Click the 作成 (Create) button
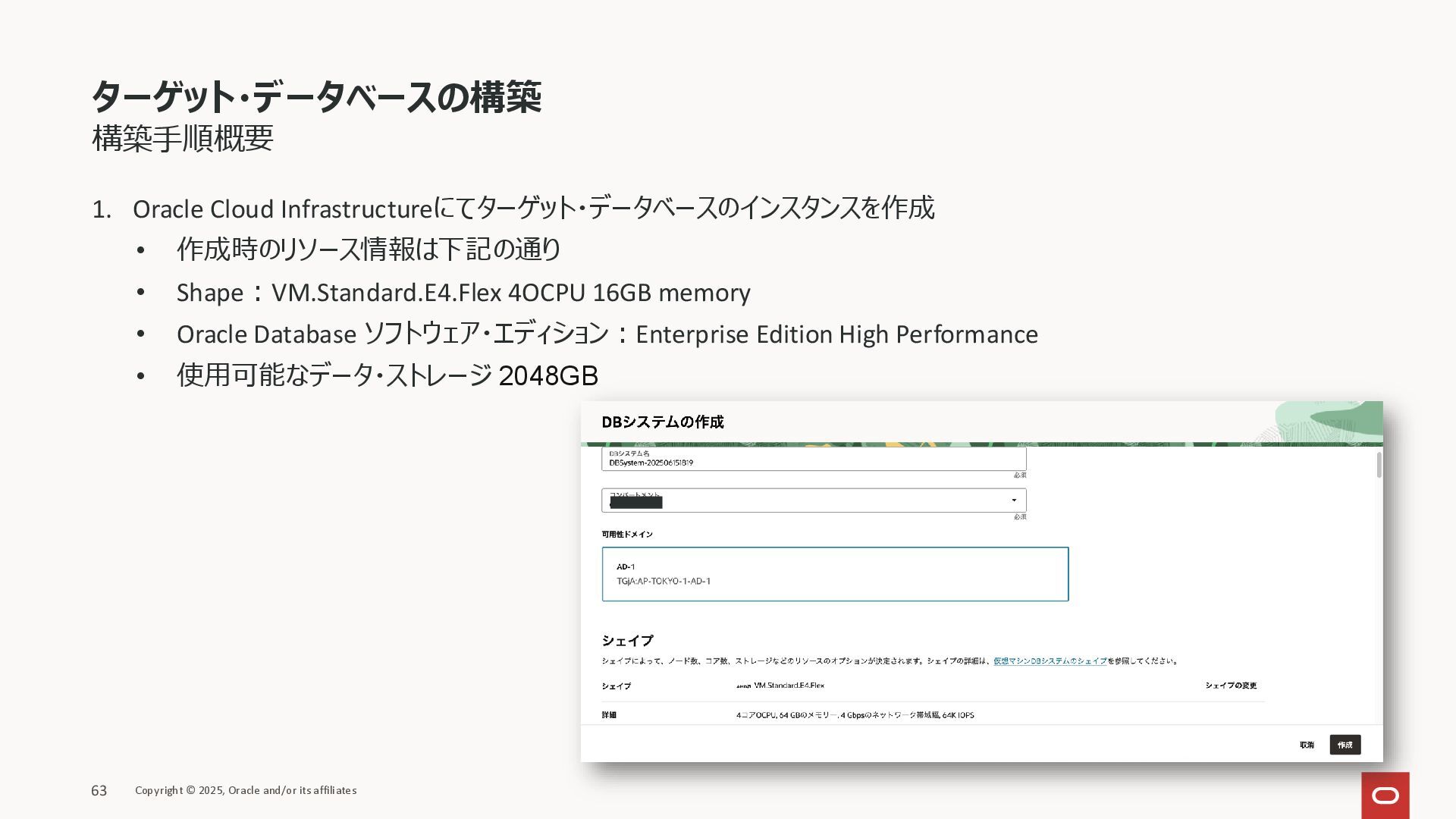 click(1345, 745)
